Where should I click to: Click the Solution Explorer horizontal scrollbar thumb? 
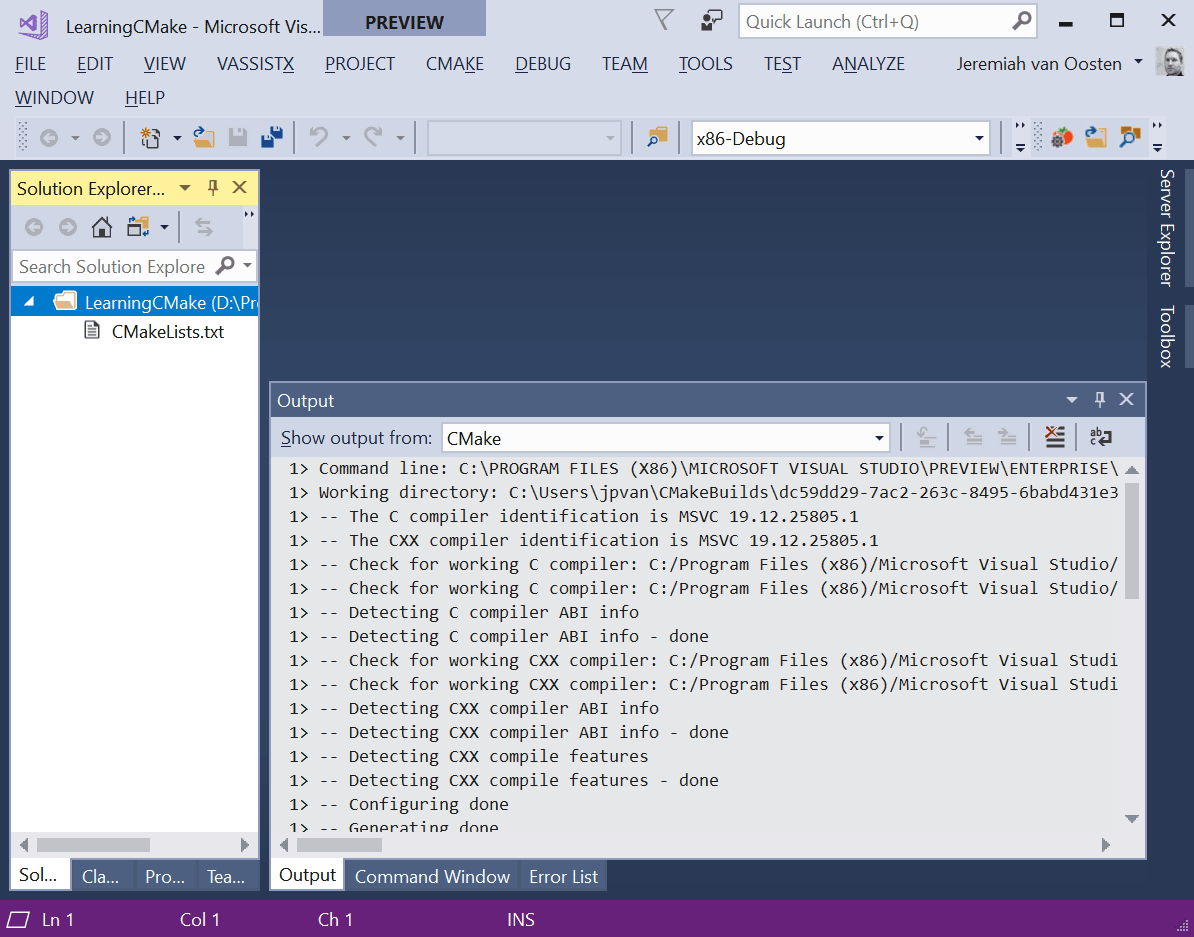coord(93,845)
